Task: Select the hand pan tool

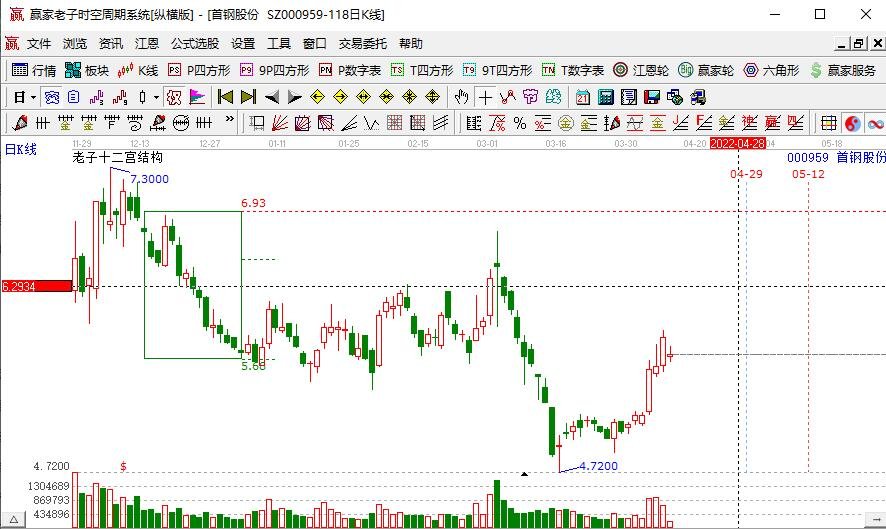Action: (462, 98)
